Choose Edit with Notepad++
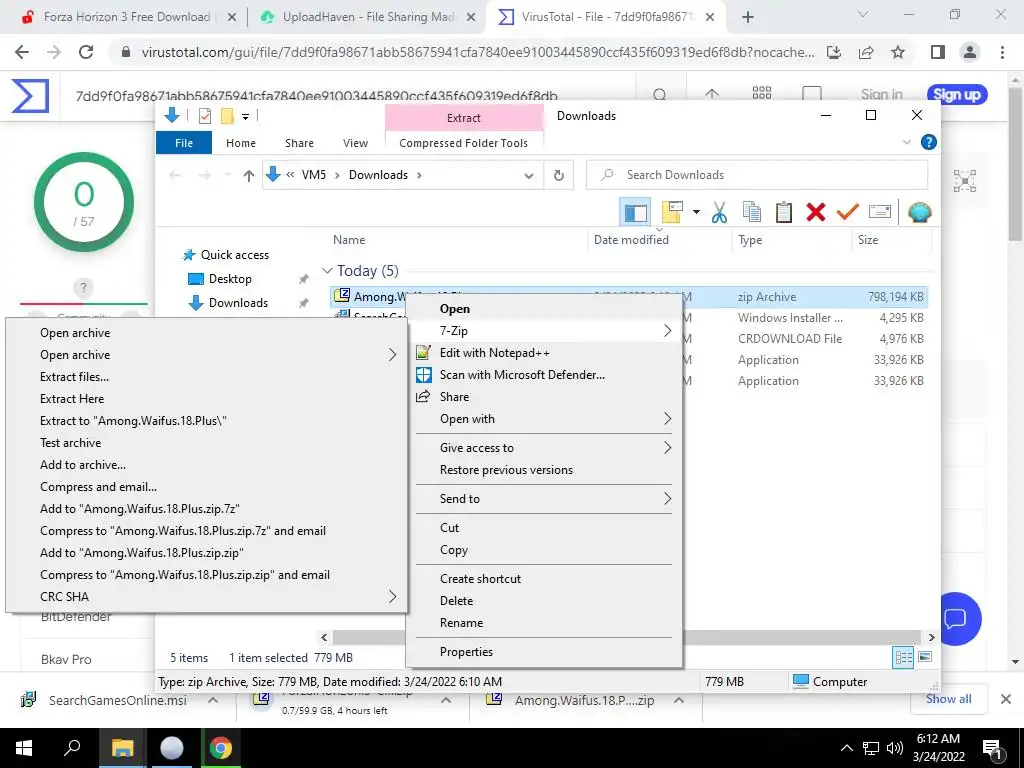The image size is (1024, 768). pos(543,353)
